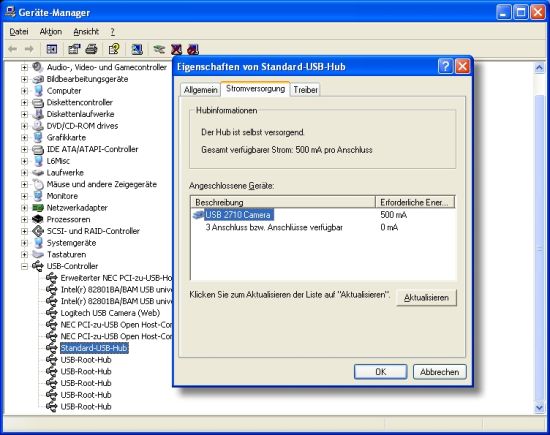
Task: Click the USB 2710 Camera device icon
Action: [198, 214]
